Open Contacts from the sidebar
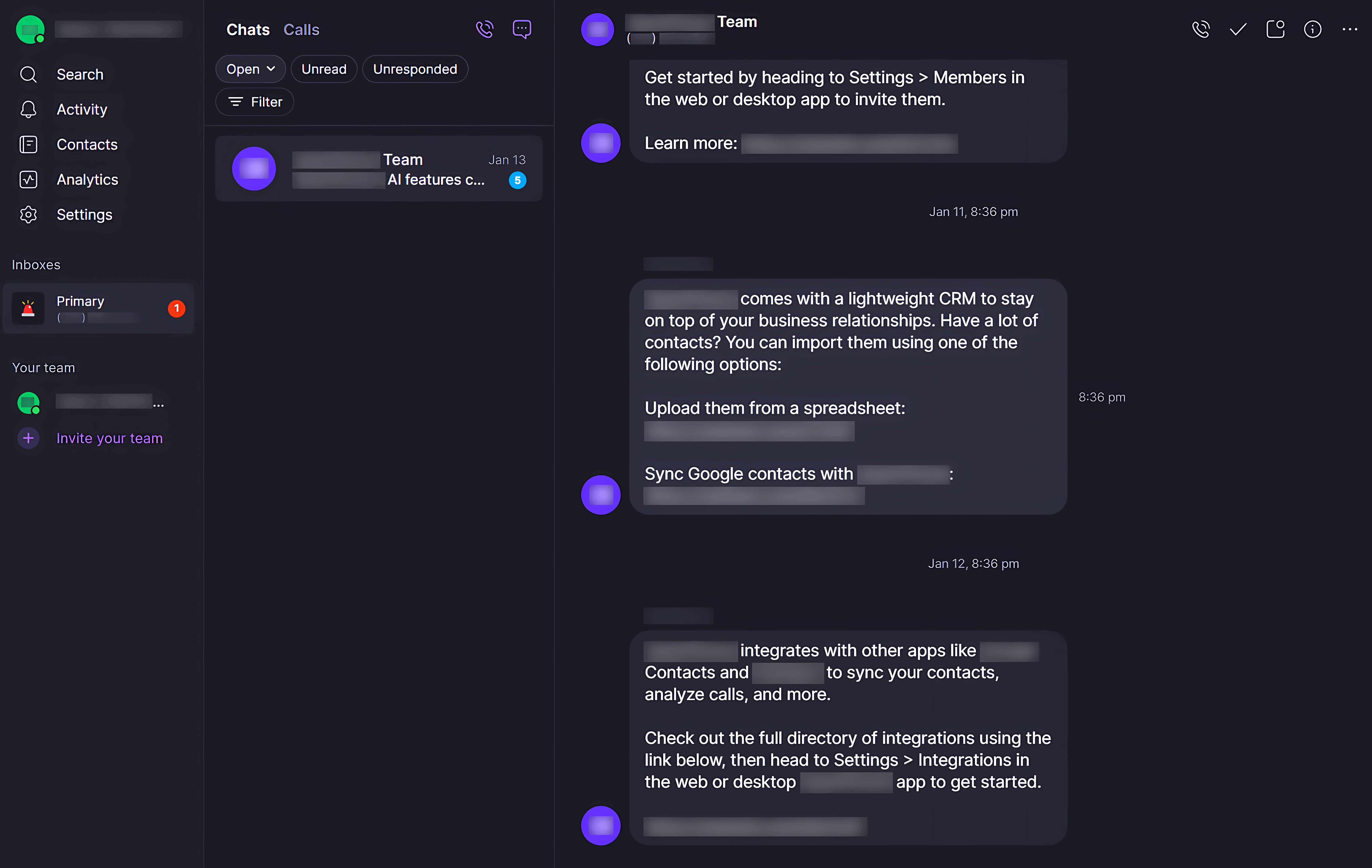The width and height of the screenshot is (1372, 868). [x=87, y=144]
